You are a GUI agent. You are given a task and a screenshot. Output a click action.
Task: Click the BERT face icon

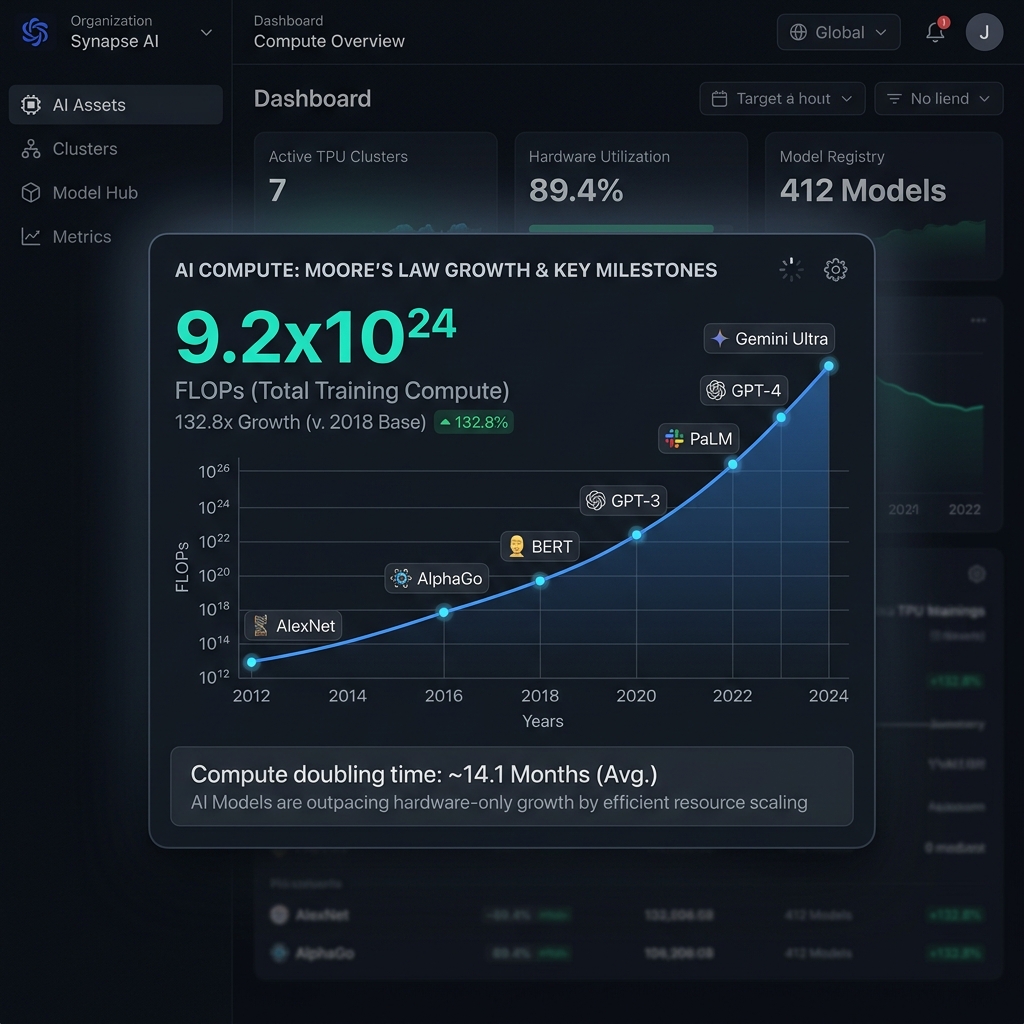517,546
